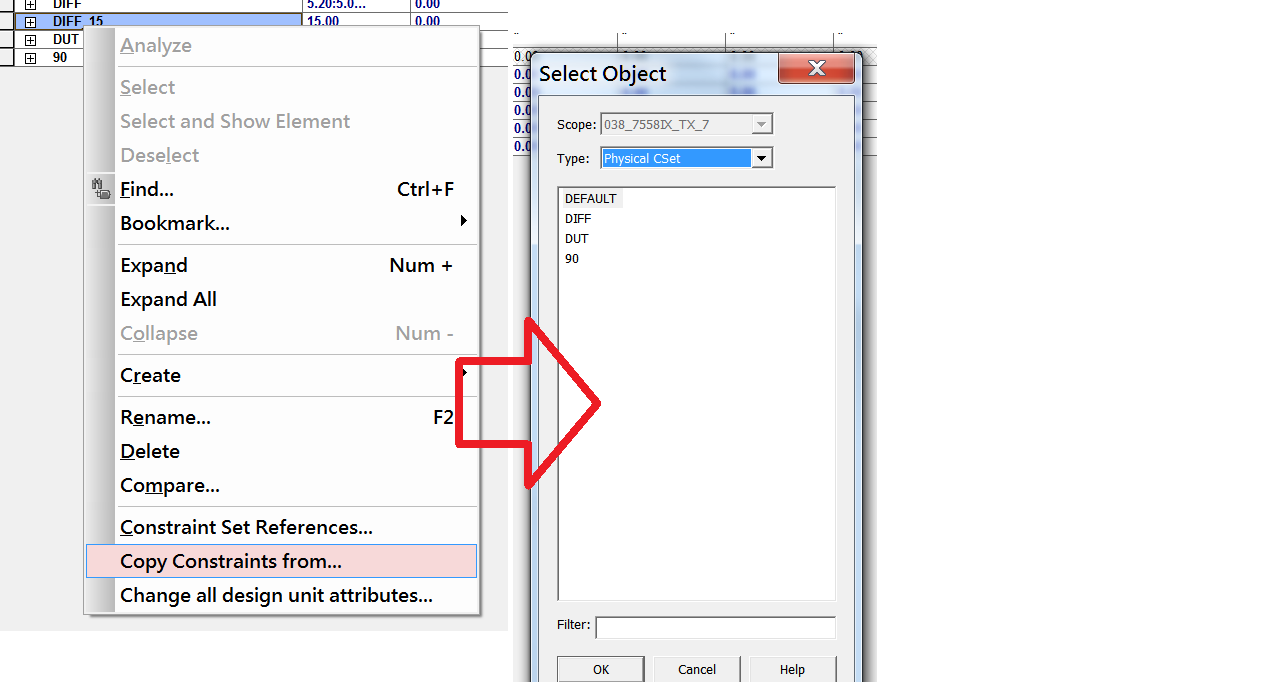The image size is (1279, 682).
Task: Close the Select Object dialog
Action: click(816, 68)
